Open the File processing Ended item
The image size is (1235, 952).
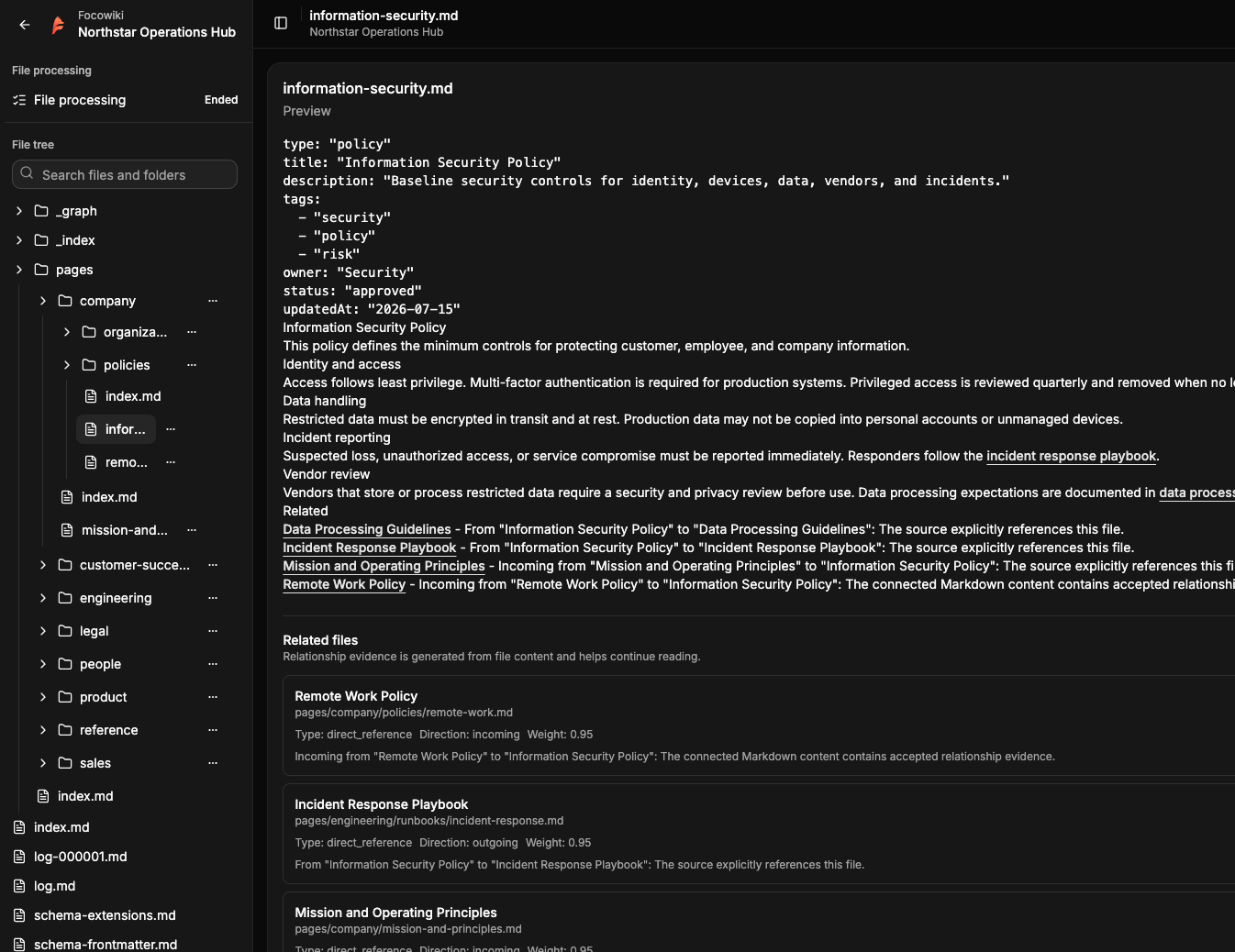[126, 100]
